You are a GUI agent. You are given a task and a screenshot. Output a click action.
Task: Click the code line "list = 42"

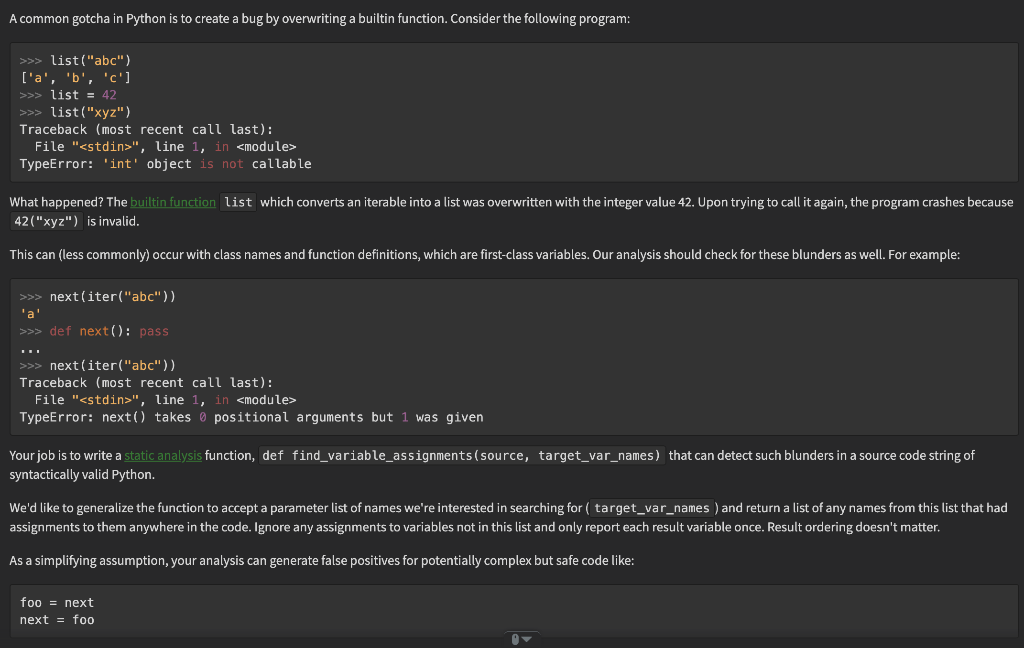coord(68,95)
